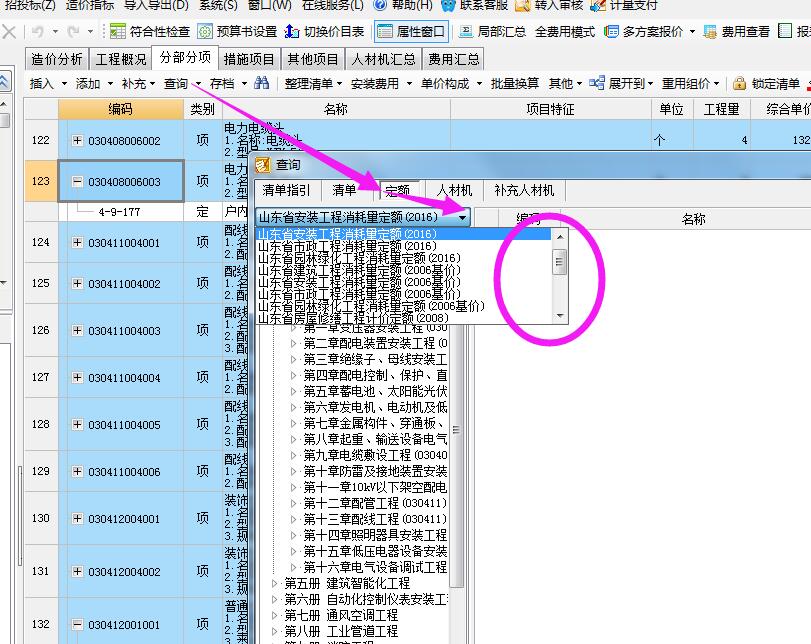Click 局部汇总 partial summary icon
811x644 pixels.
point(465,32)
